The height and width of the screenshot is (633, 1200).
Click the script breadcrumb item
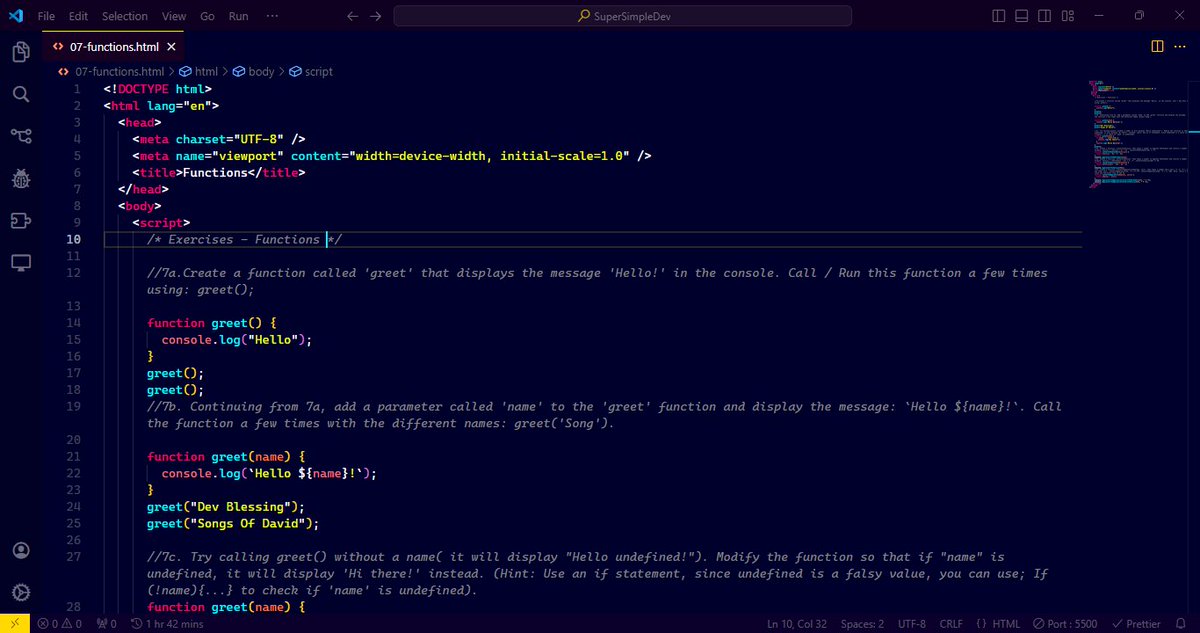pyautogui.click(x=311, y=72)
